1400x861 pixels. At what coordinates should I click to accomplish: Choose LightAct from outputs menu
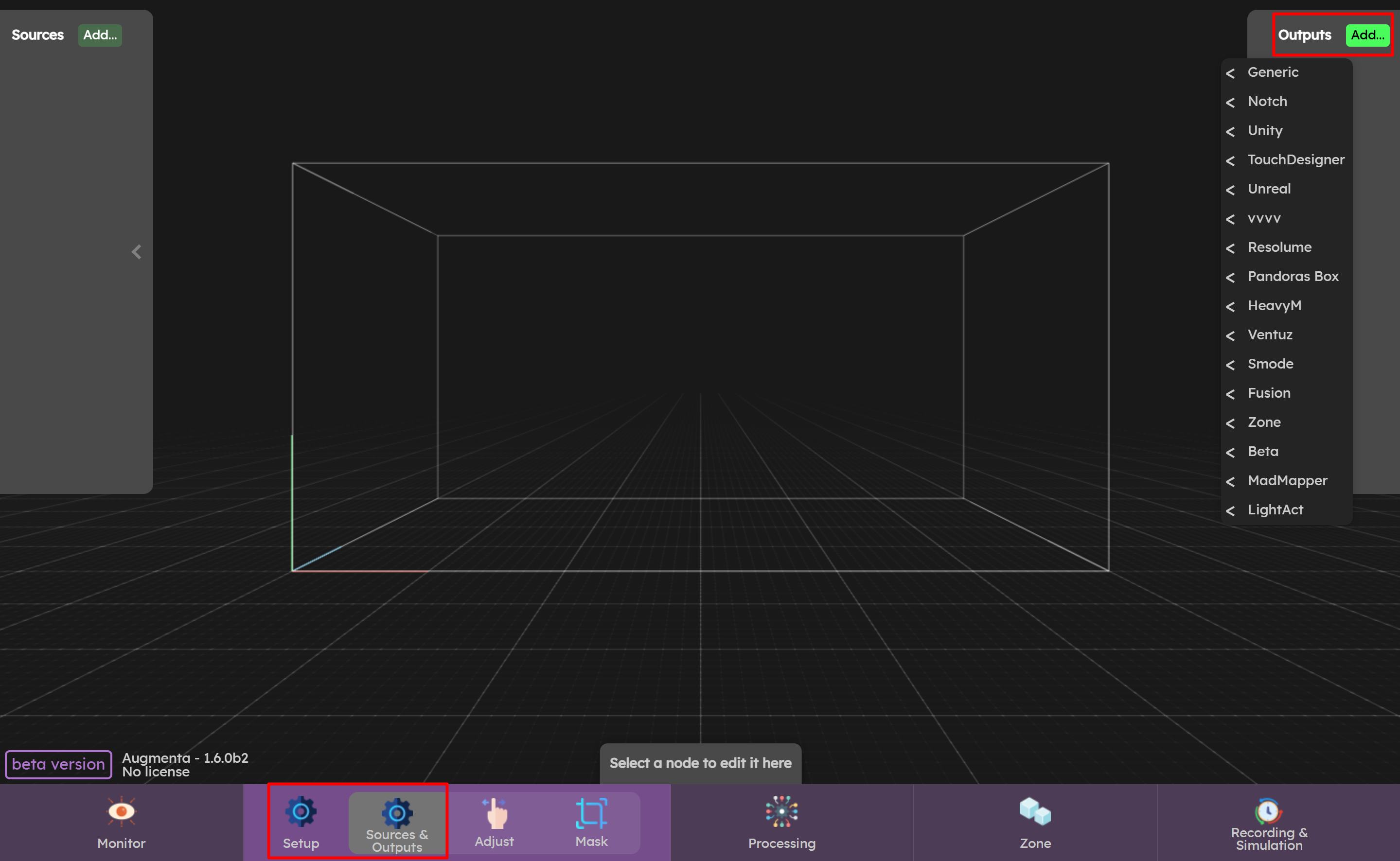point(1275,510)
